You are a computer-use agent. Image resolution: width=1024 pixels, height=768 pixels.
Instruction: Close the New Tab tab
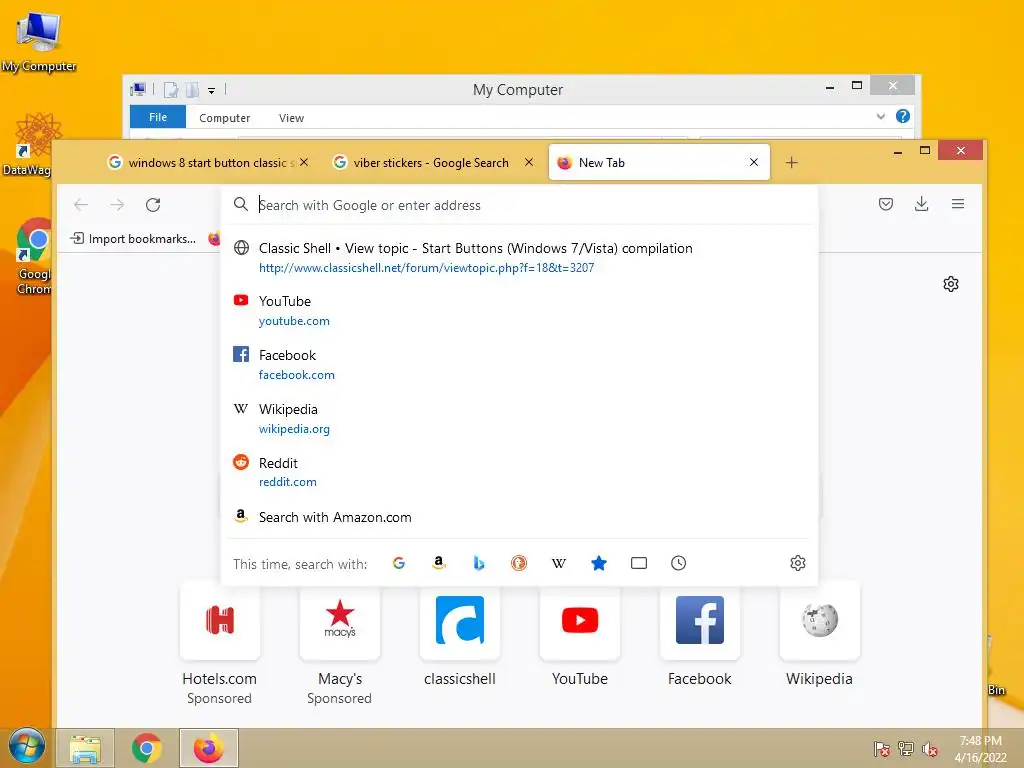click(x=754, y=162)
